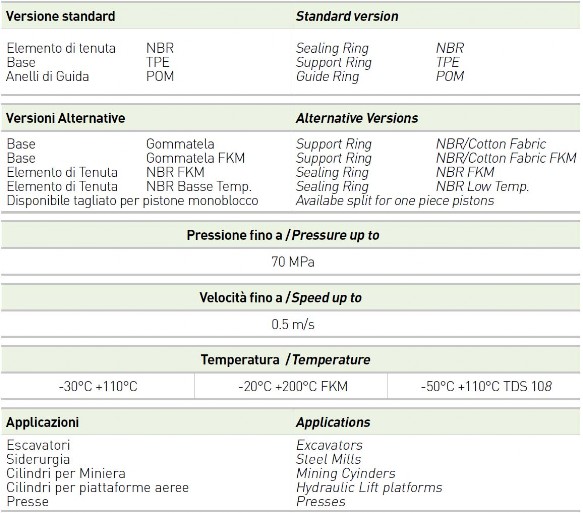
Task: Select the -20°C +200°C FKM cell
Action: click(293, 387)
